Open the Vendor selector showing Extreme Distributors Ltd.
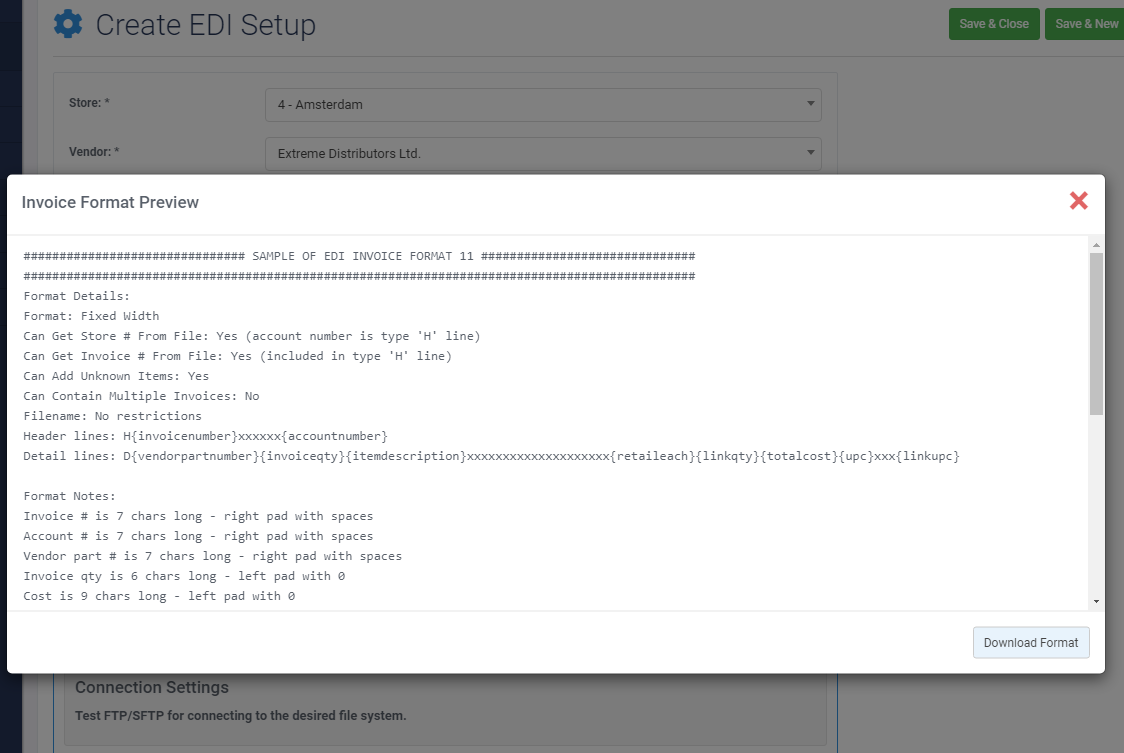Viewport: 1124px width, 753px height. (x=543, y=153)
